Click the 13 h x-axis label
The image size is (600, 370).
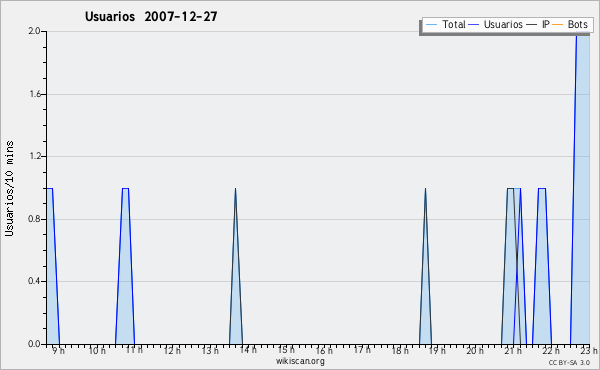210,350
